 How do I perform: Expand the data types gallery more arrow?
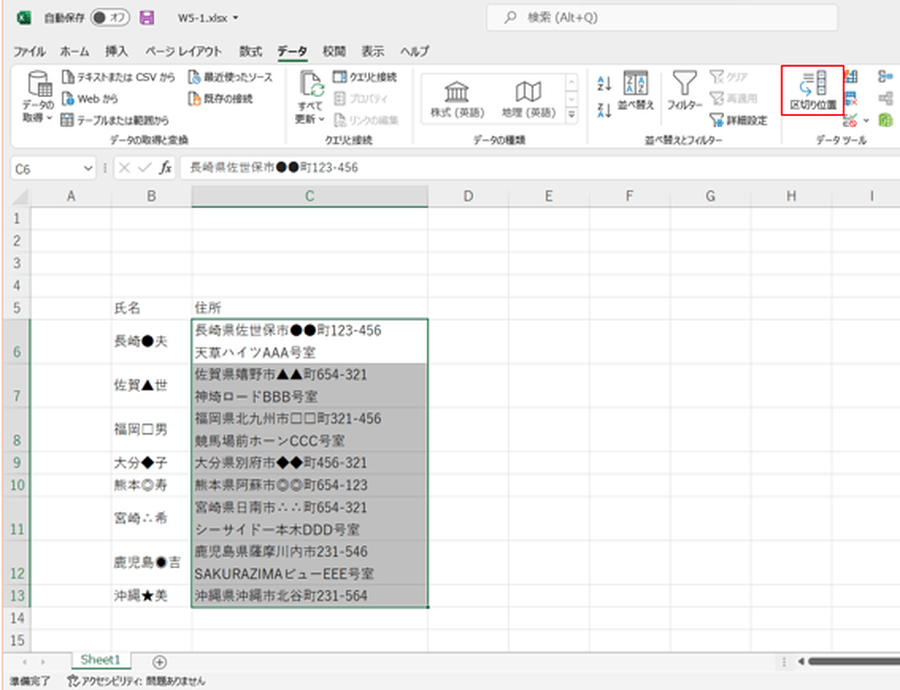pos(572,115)
